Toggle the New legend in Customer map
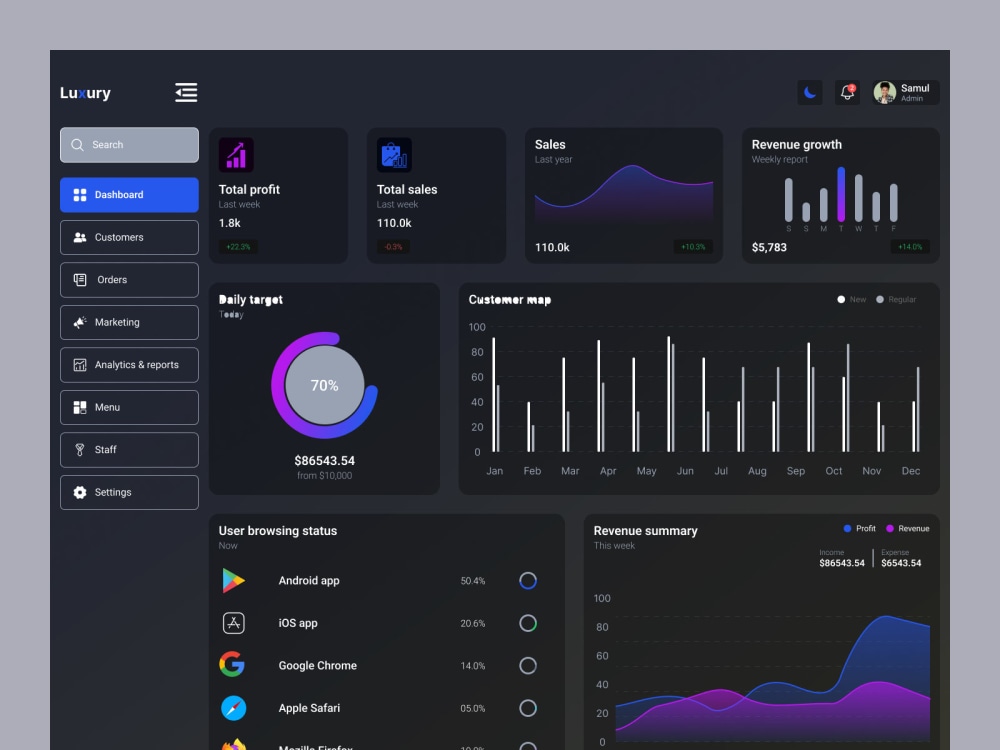 click(x=849, y=299)
